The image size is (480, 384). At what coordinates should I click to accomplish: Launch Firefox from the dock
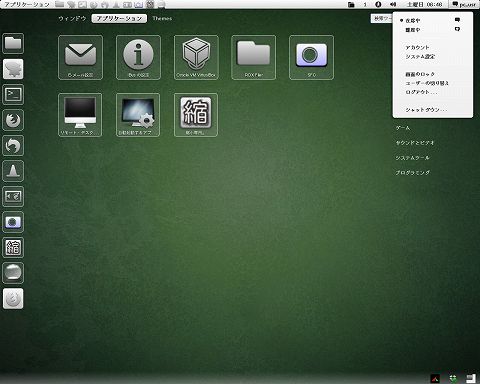point(13,120)
